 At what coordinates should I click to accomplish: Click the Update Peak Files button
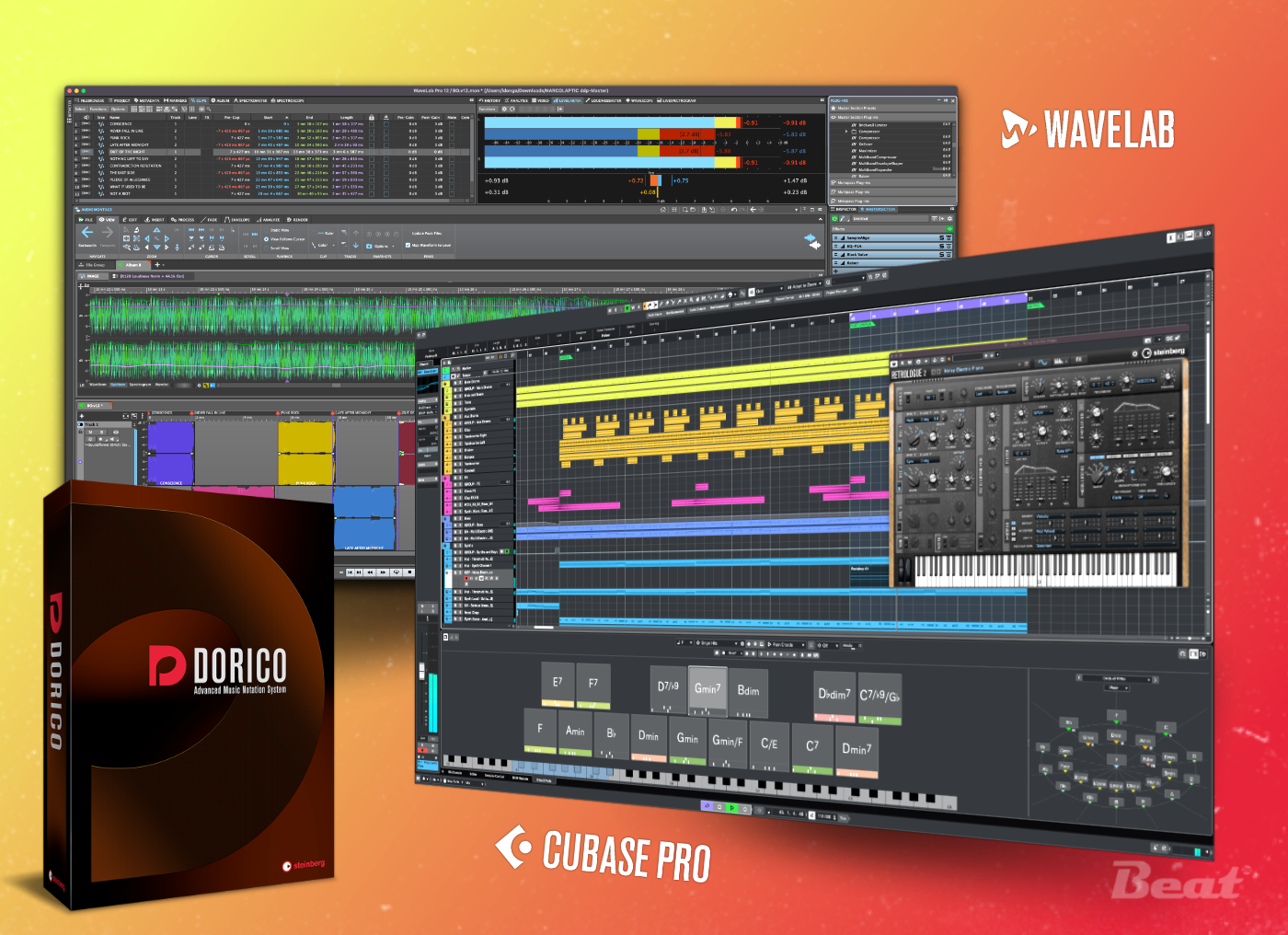pos(426,234)
